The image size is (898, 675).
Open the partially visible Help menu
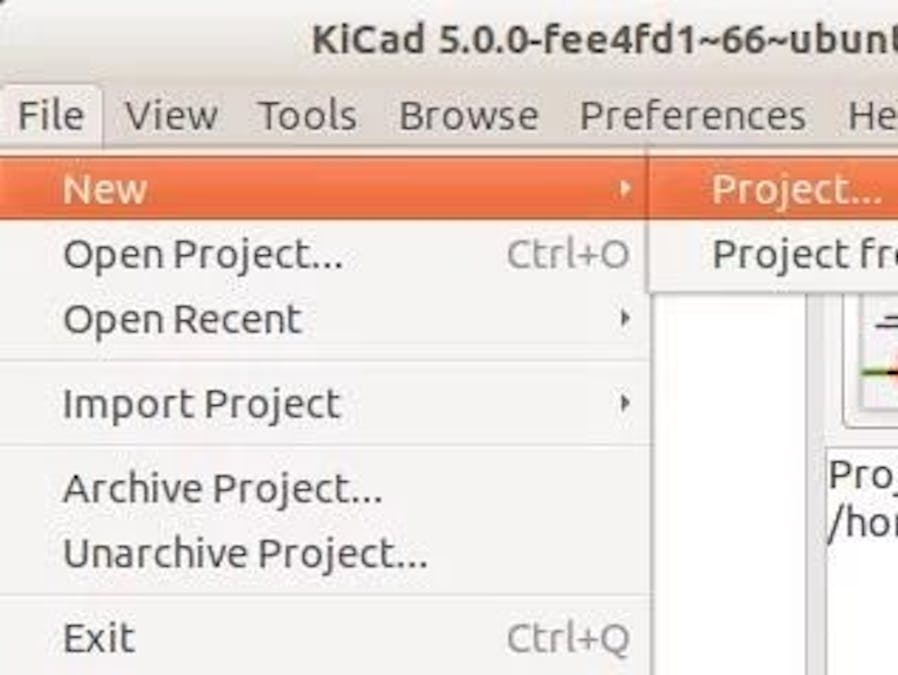871,116
